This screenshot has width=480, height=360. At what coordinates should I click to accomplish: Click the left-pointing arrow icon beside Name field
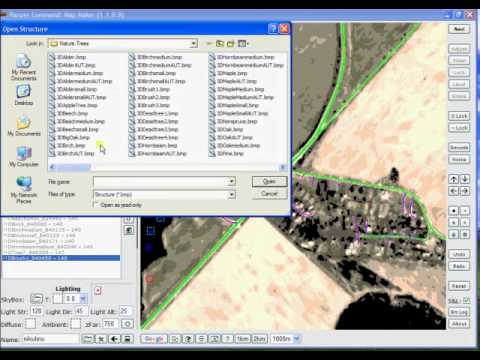pyautogui.click(x=114, y=339)
